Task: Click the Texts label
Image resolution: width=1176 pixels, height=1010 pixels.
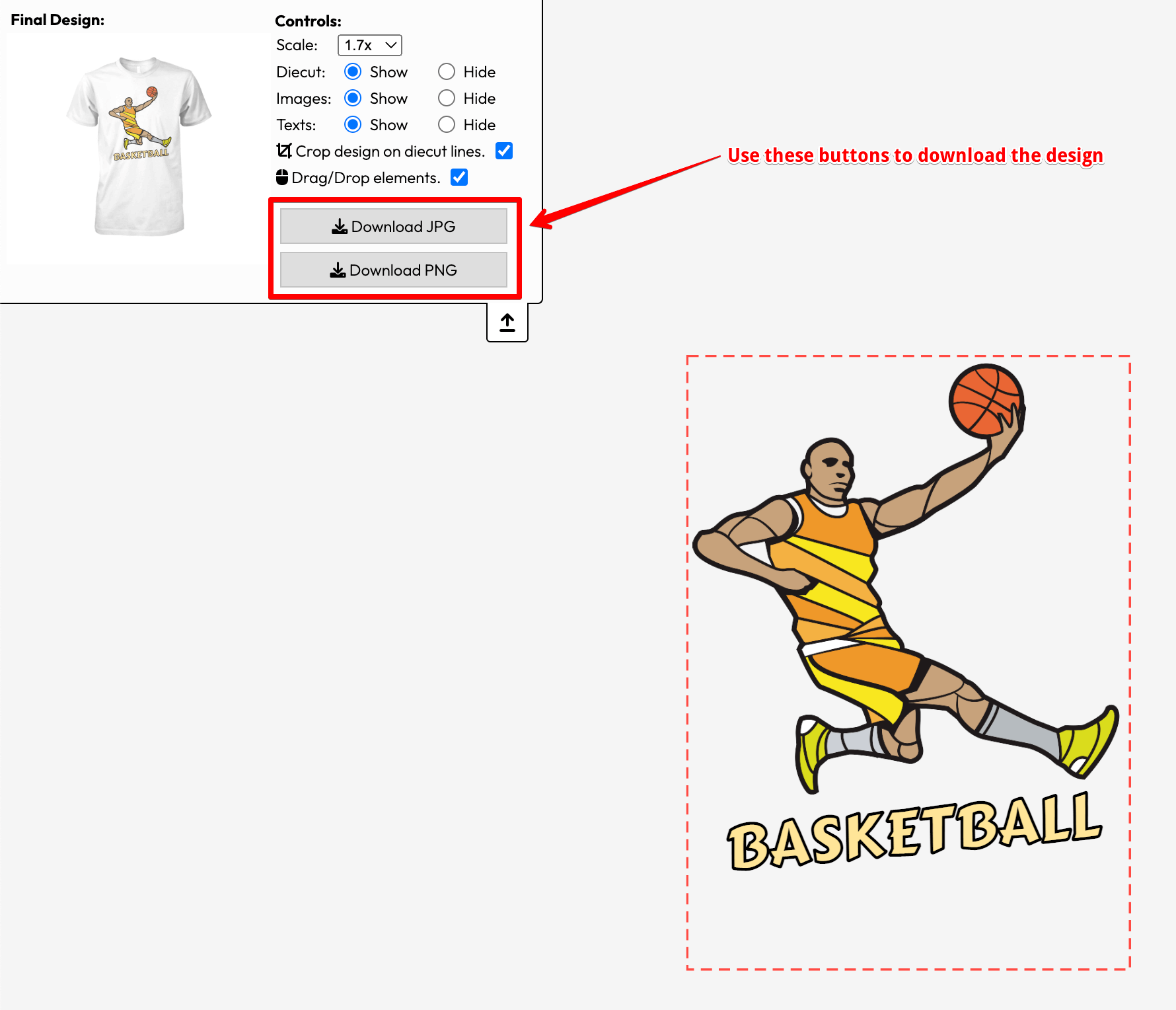Action: click(296, 124)
